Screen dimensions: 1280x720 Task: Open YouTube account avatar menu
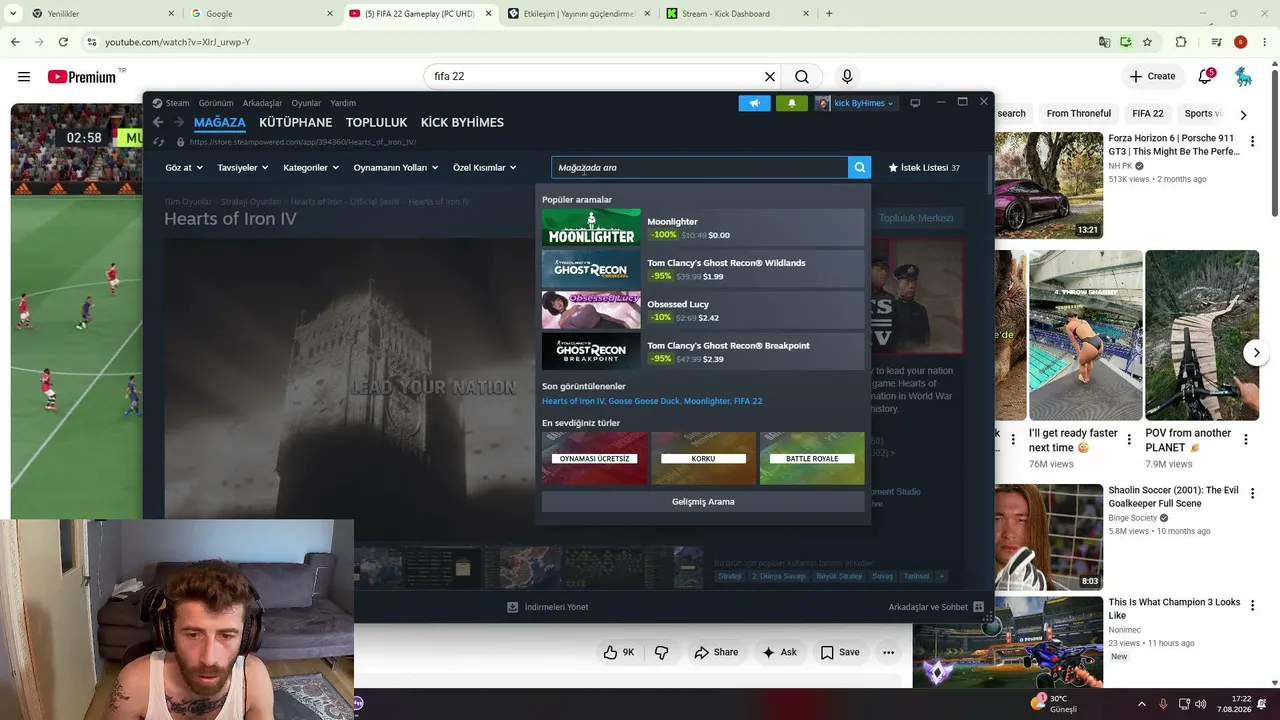(1243, 77)
